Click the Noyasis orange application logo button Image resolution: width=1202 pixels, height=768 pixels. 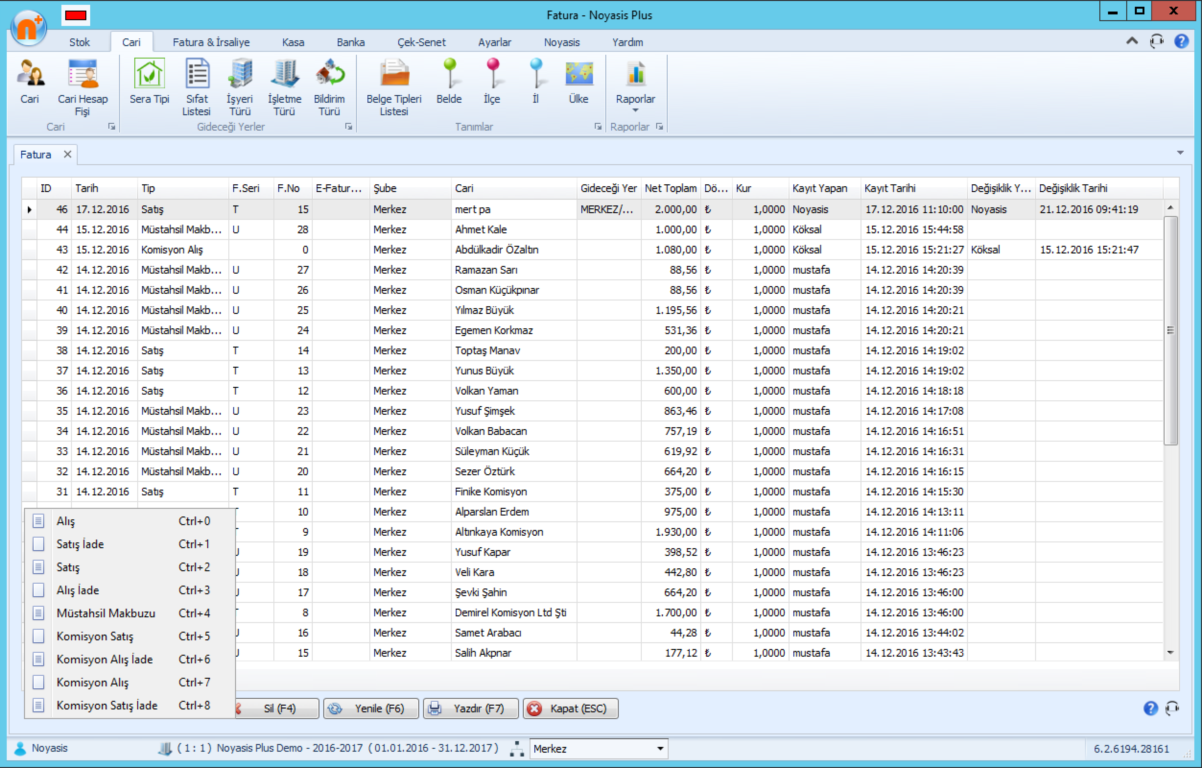[29, 27]
